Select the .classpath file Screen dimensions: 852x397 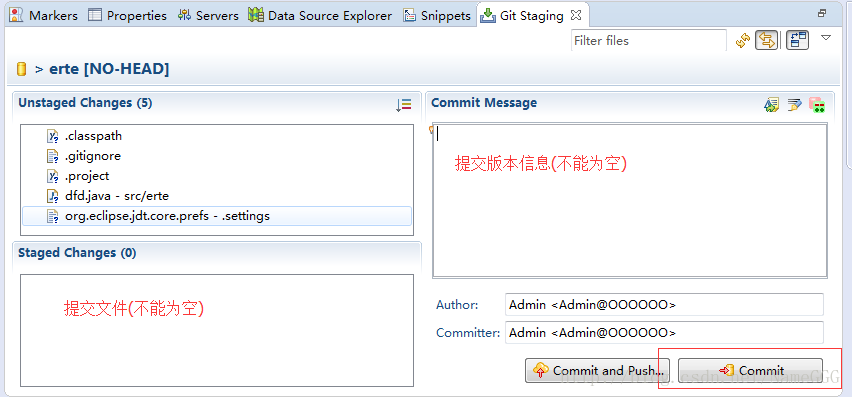pyautogui.click(x=84, y=136)
